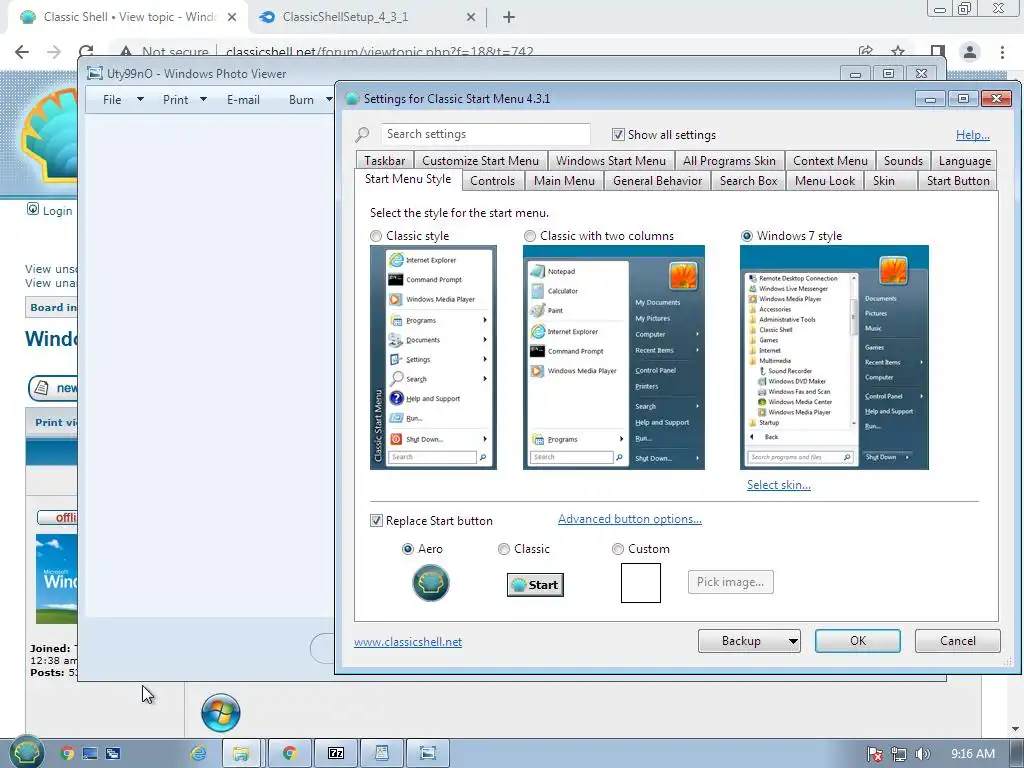Click the magnifier icon beside Search settings
The image size is (1024, 768).
362,134
